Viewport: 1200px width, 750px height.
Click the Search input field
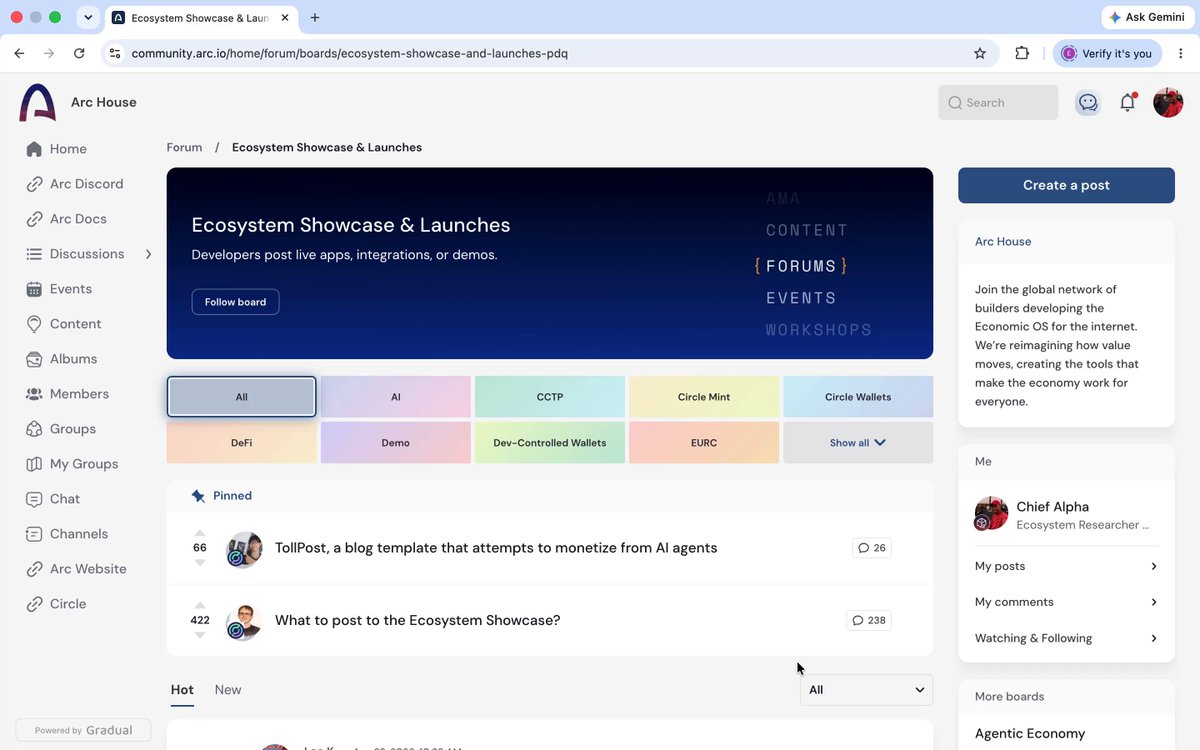point(998,102)
